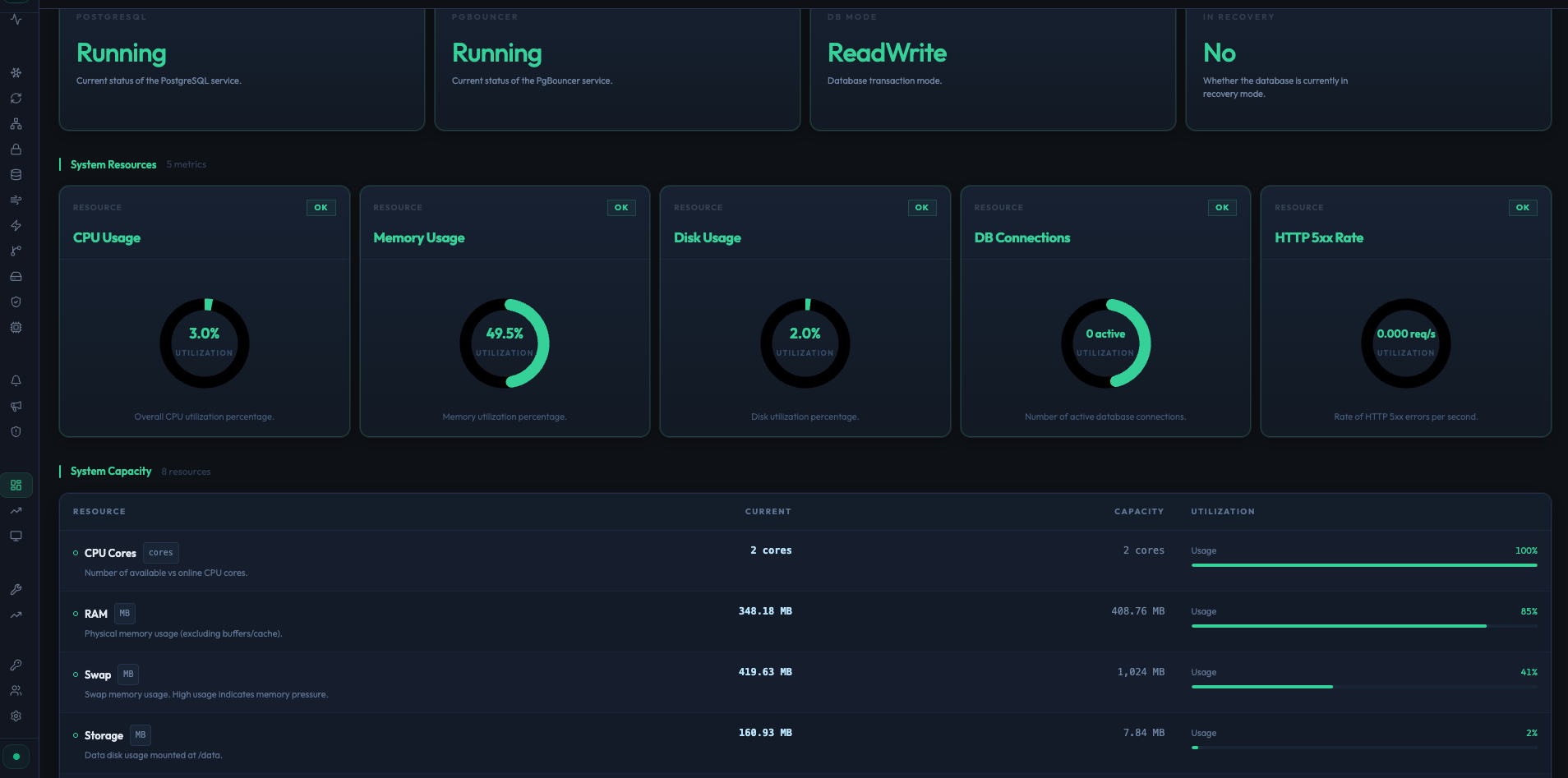Viewport: 1568px width, 778px height.
Task: Open the shield checkmark sidebar icon
Action: tap(16, 302)
